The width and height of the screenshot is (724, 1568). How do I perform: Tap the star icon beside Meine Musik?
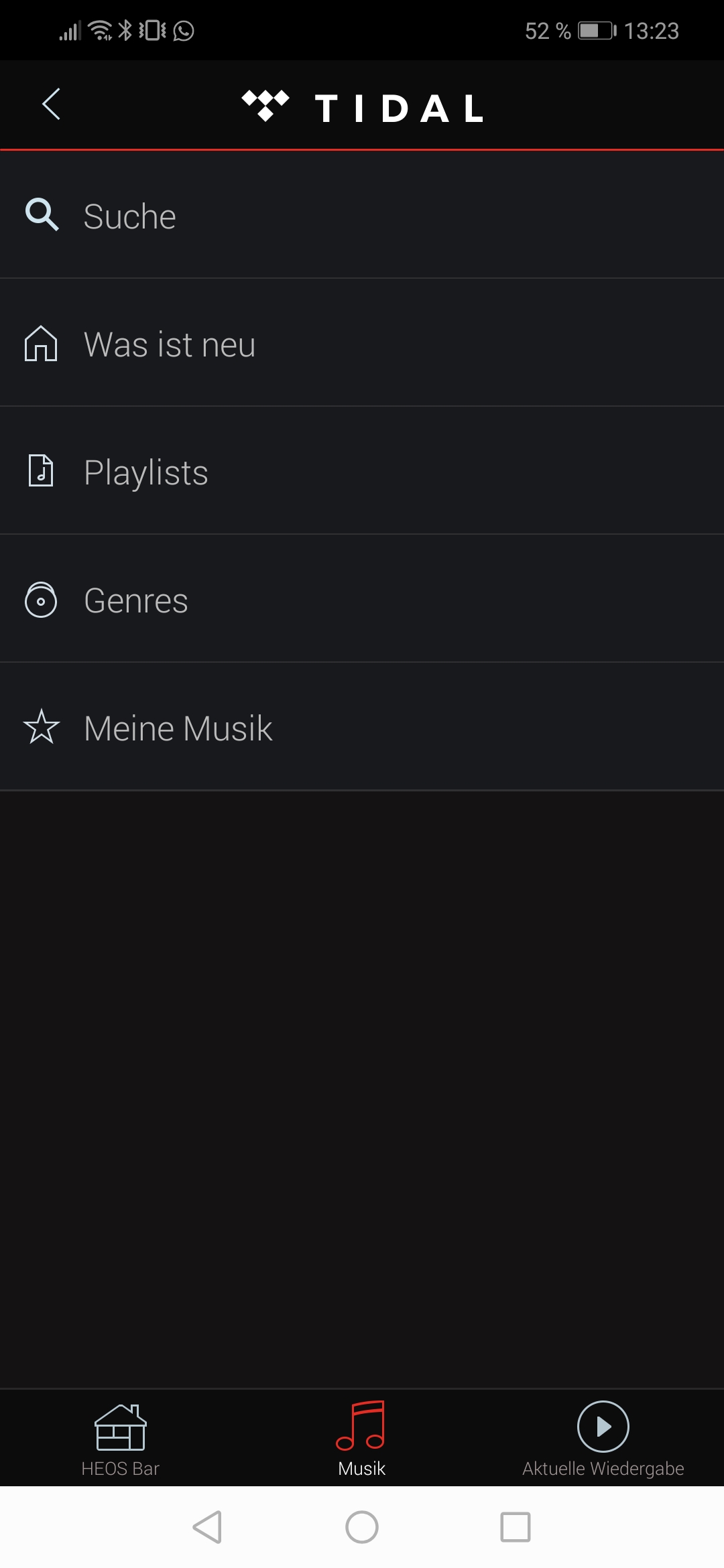(x=42, y=727)
